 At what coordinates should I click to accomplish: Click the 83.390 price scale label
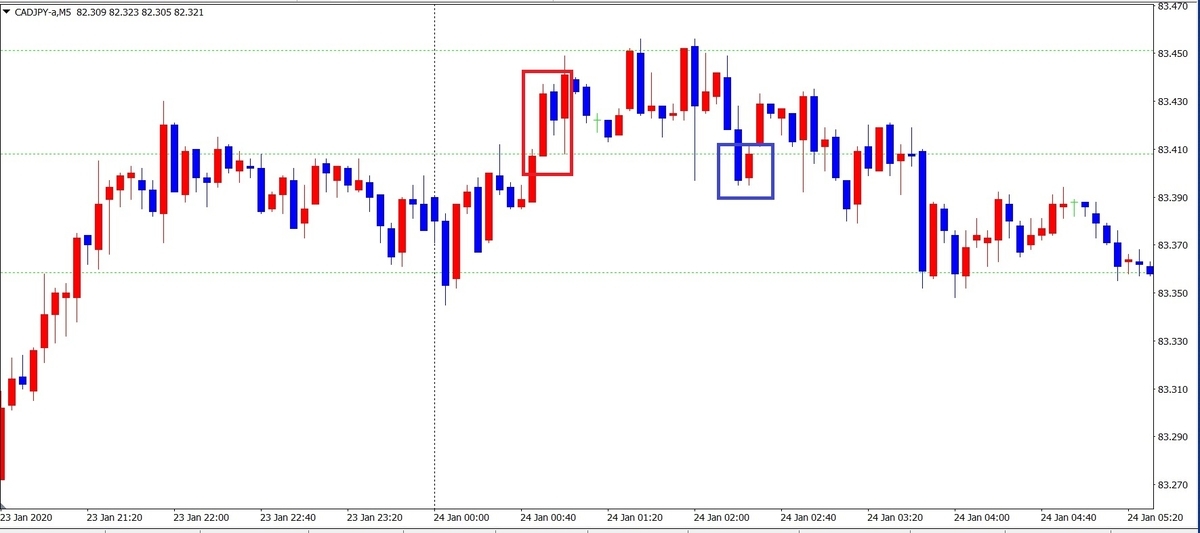1172,198
